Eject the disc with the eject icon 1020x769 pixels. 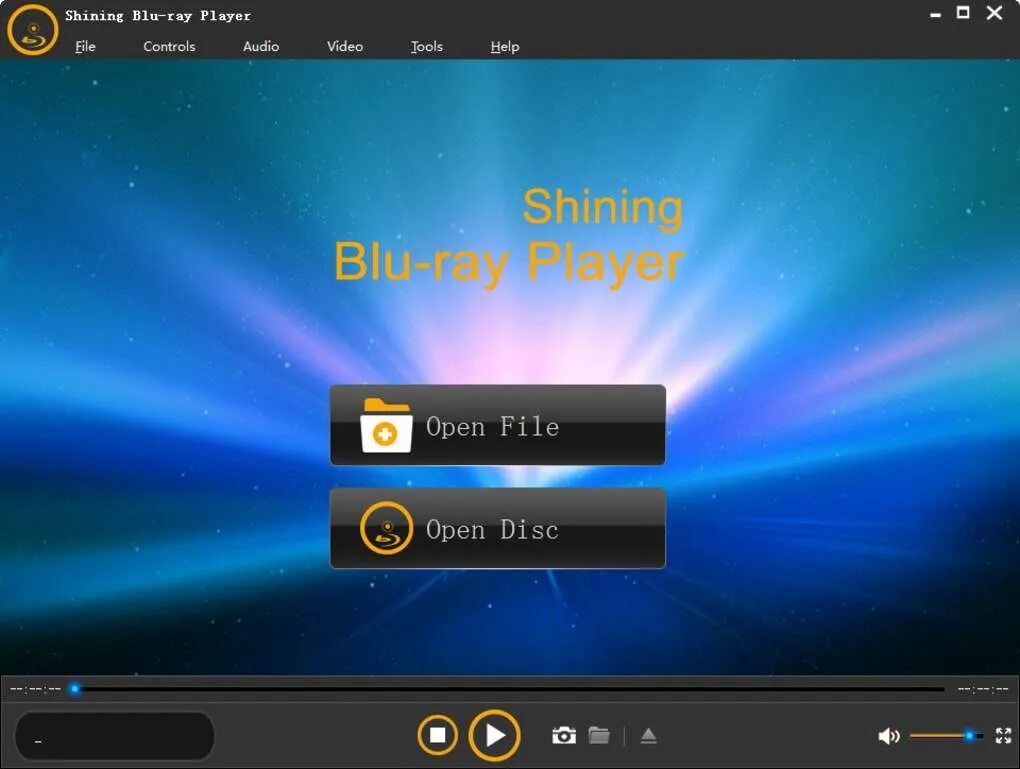click(649, 736)
